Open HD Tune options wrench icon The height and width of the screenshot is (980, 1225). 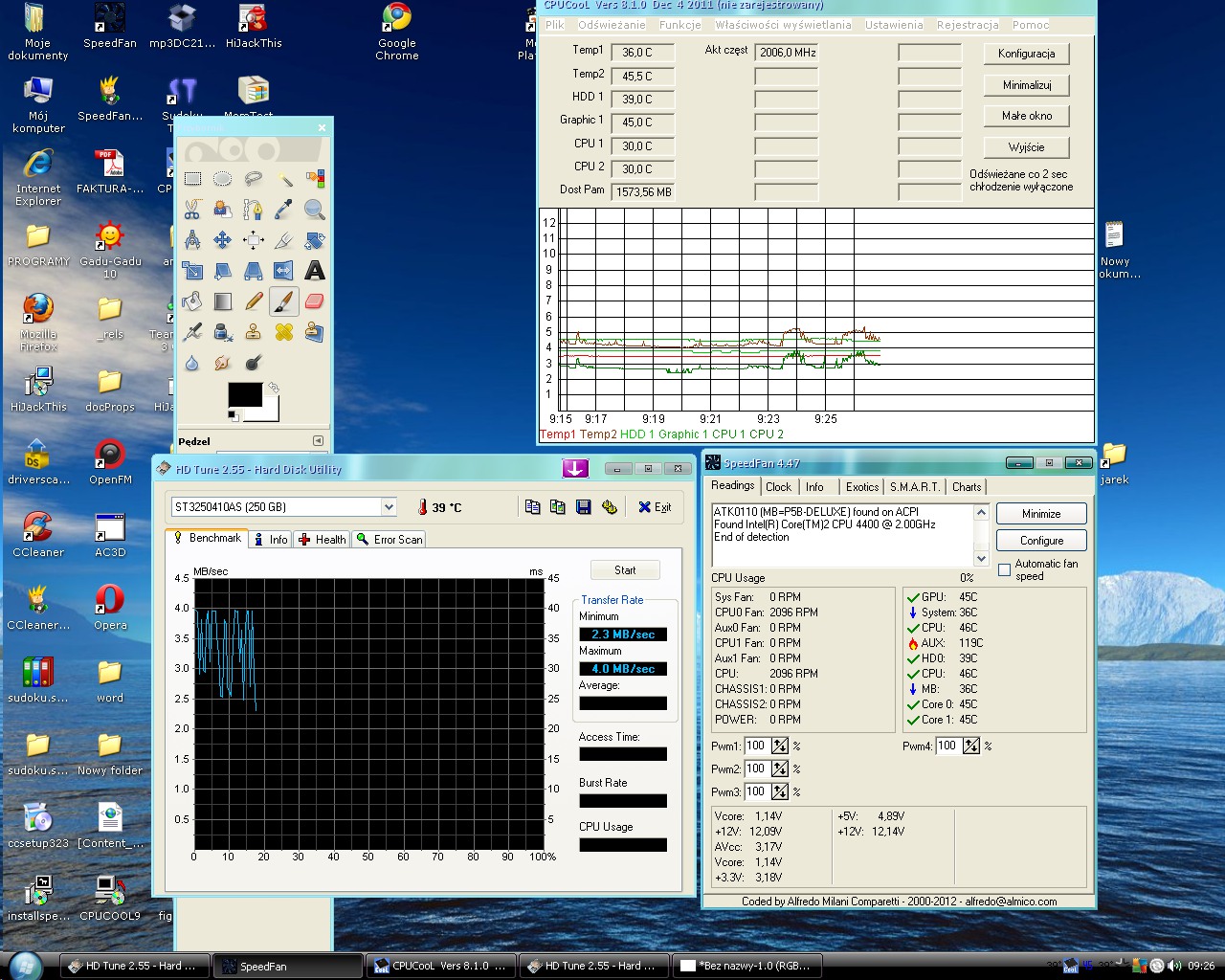pyautogui.click(x=610, y=507)
